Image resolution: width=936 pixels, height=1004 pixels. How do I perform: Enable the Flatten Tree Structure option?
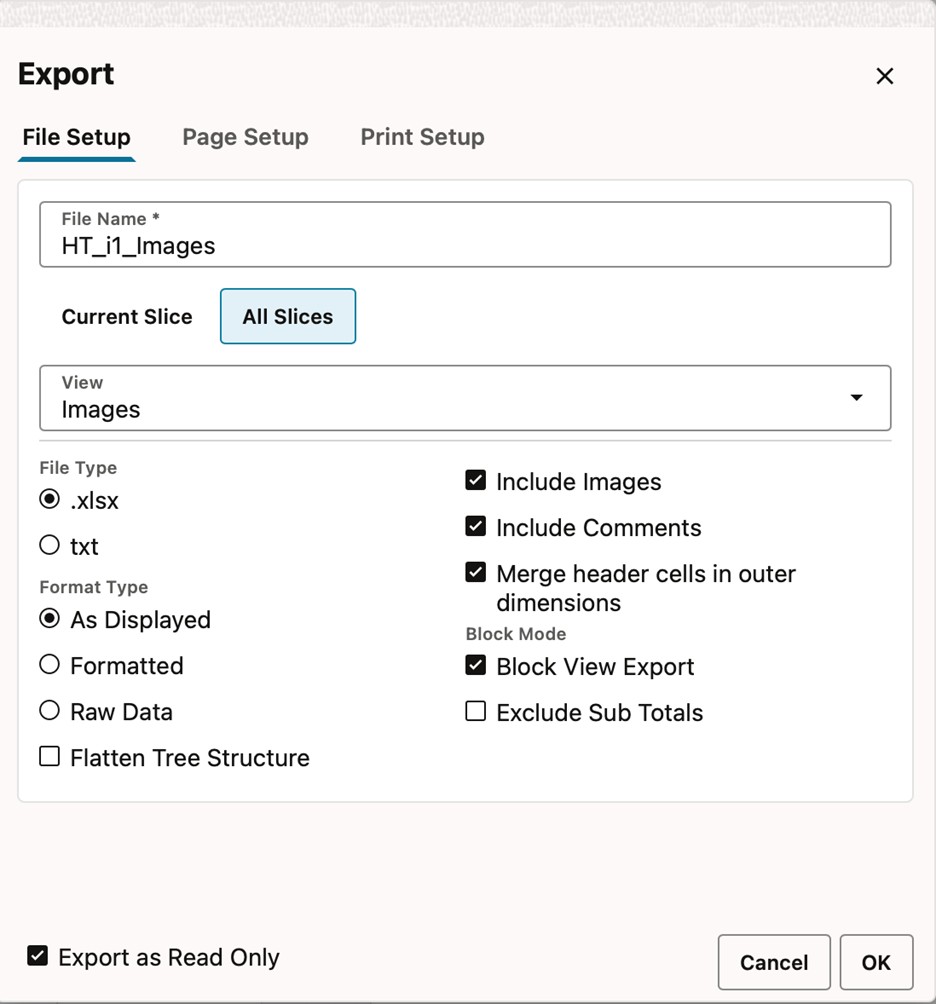49,756
